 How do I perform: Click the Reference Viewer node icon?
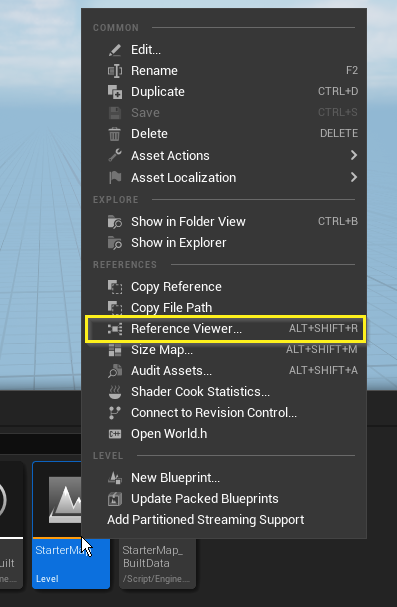pos(115,329)
